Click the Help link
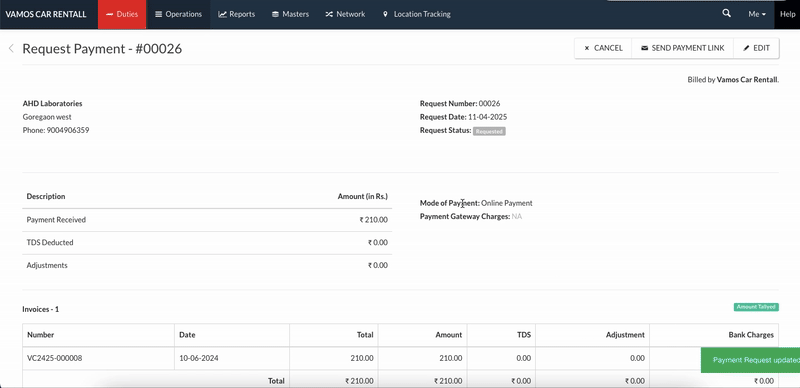Image resolution: width=800 pixels, height=388 pixels. [787, 14]
